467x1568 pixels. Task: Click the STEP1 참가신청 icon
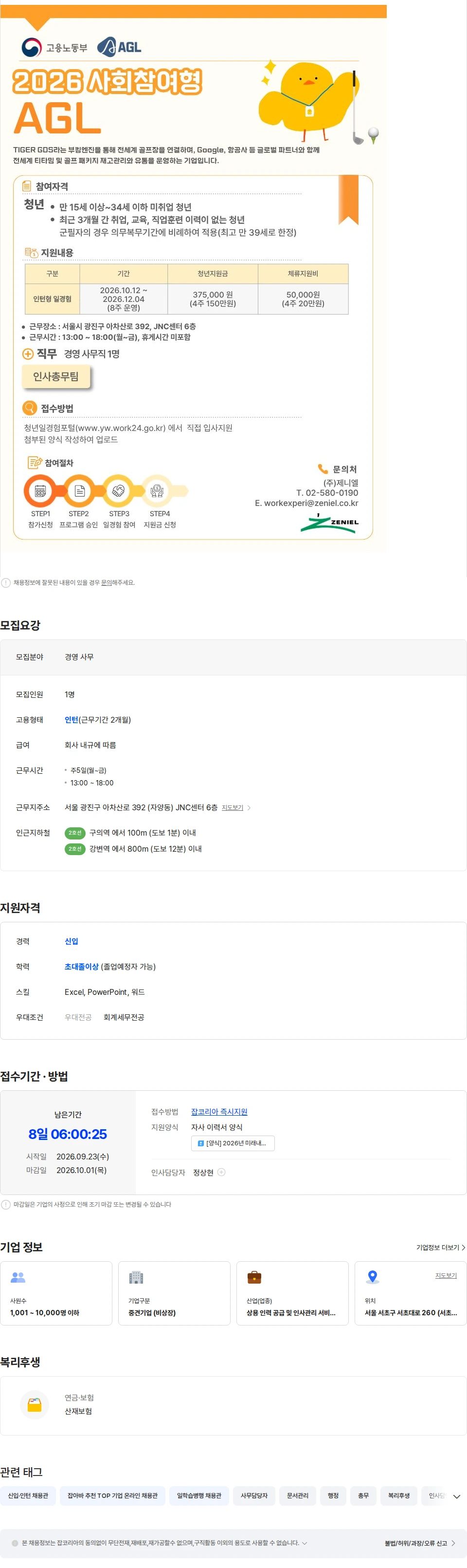[40, 491]
